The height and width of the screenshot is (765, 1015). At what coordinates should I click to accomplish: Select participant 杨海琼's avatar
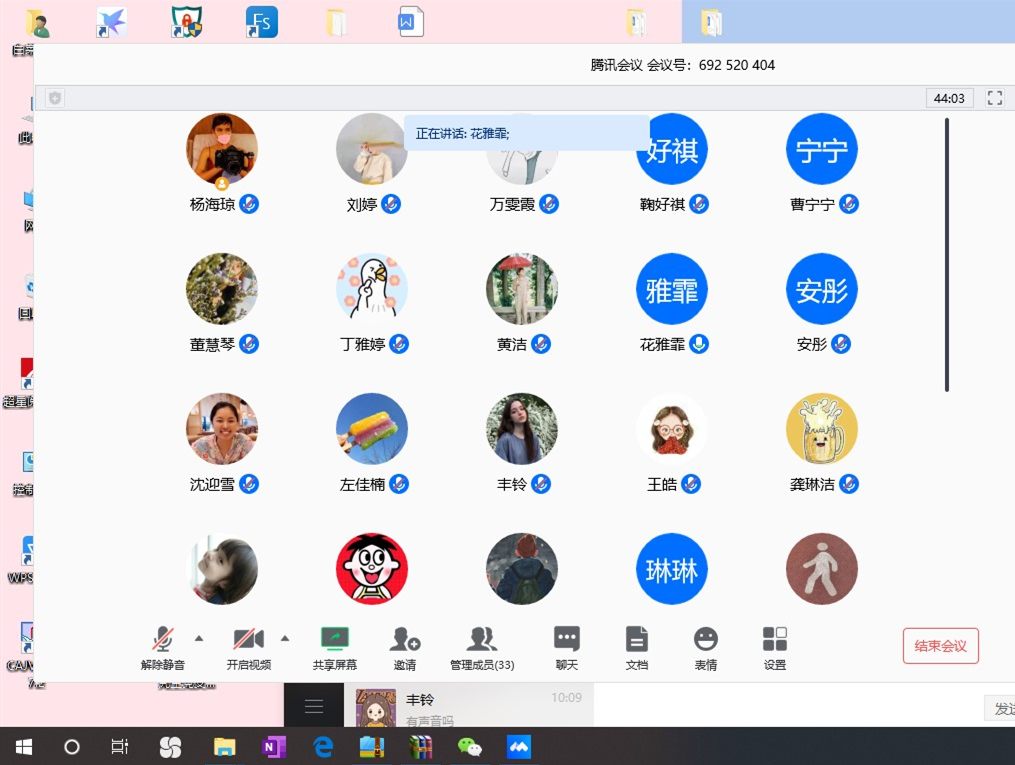tap(222, 149)
